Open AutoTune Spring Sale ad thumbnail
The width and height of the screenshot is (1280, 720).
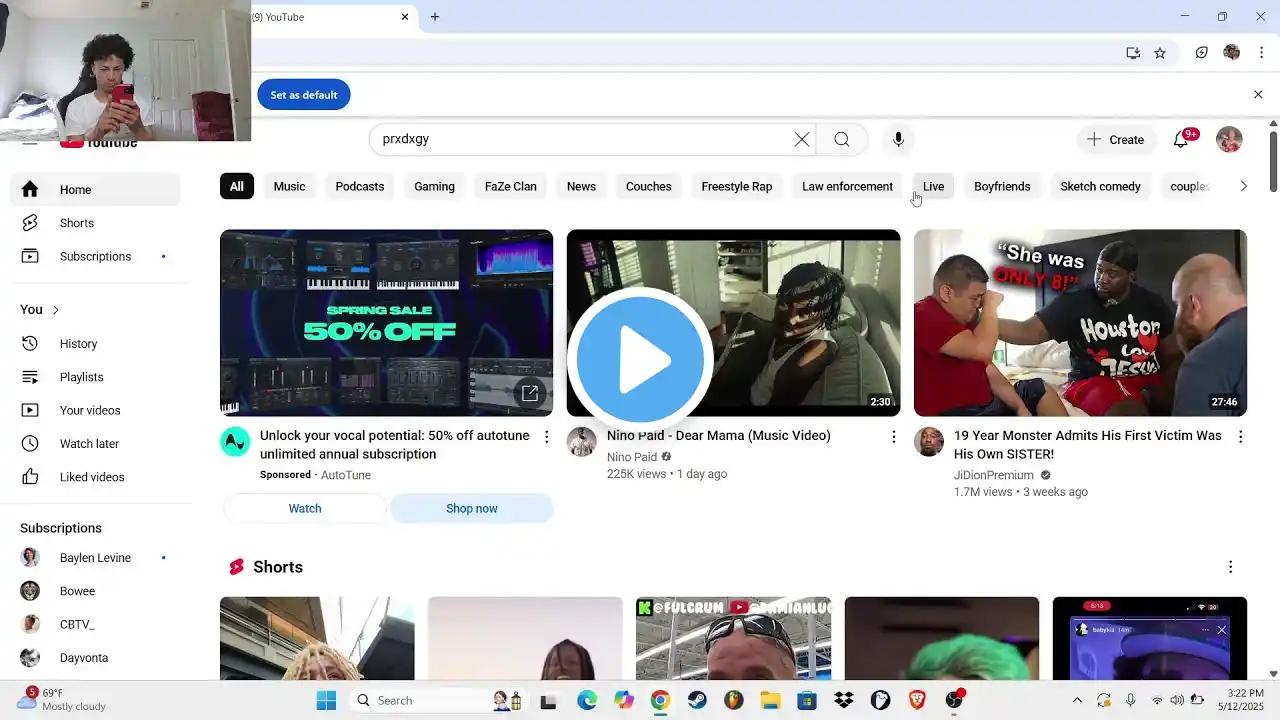(x=386, y=323)
